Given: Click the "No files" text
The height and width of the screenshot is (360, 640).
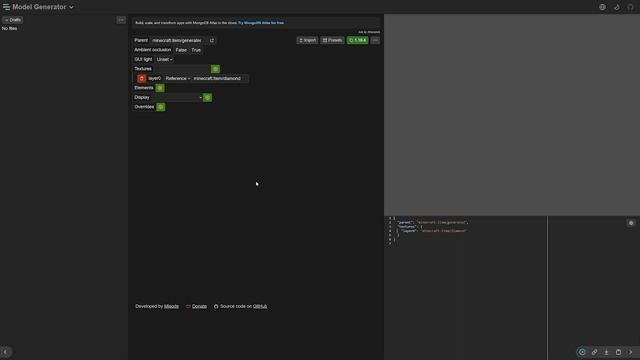Looking at the screenshot, I should coord(9,29).
